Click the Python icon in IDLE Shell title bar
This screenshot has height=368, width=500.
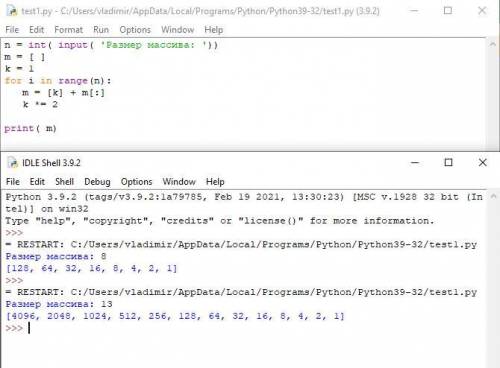point(13,163)
